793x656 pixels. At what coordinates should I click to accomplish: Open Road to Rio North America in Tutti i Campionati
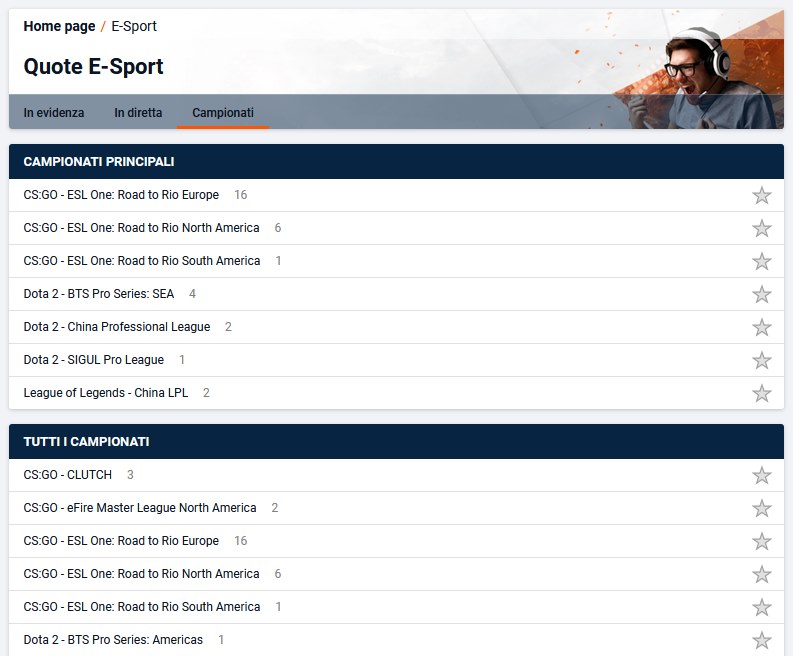tap(141, 574)
